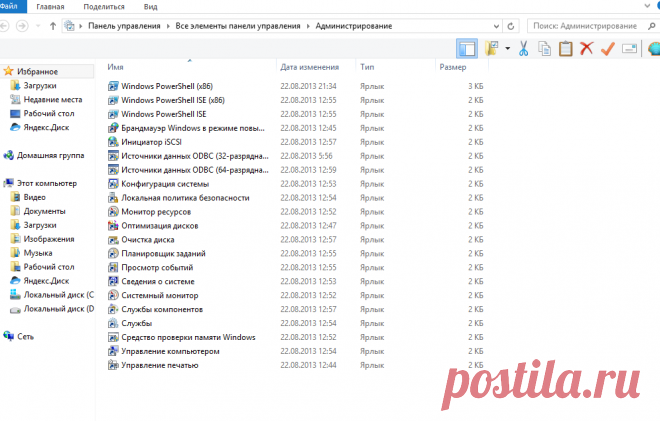Click the Просмотр событий icon
This screenshot has width=660, height=421.
pyautogui.click(x=113, y=267)
